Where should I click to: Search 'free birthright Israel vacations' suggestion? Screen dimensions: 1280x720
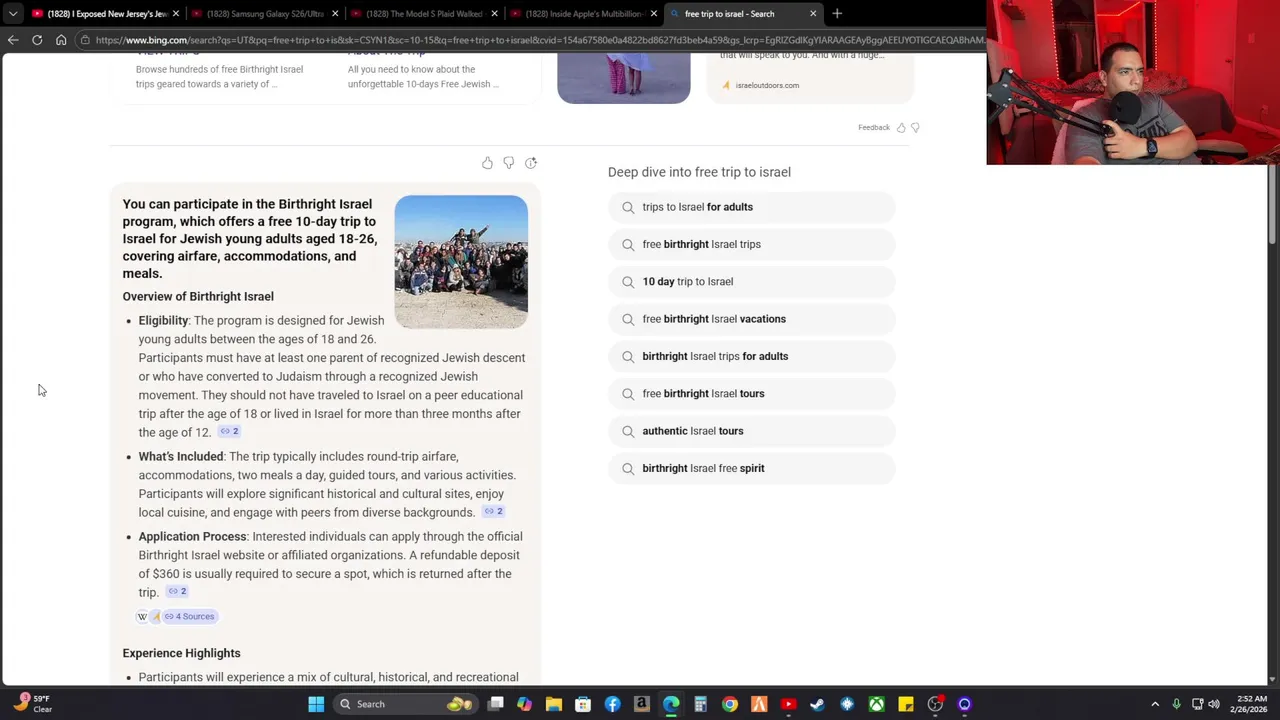point(751,319)
